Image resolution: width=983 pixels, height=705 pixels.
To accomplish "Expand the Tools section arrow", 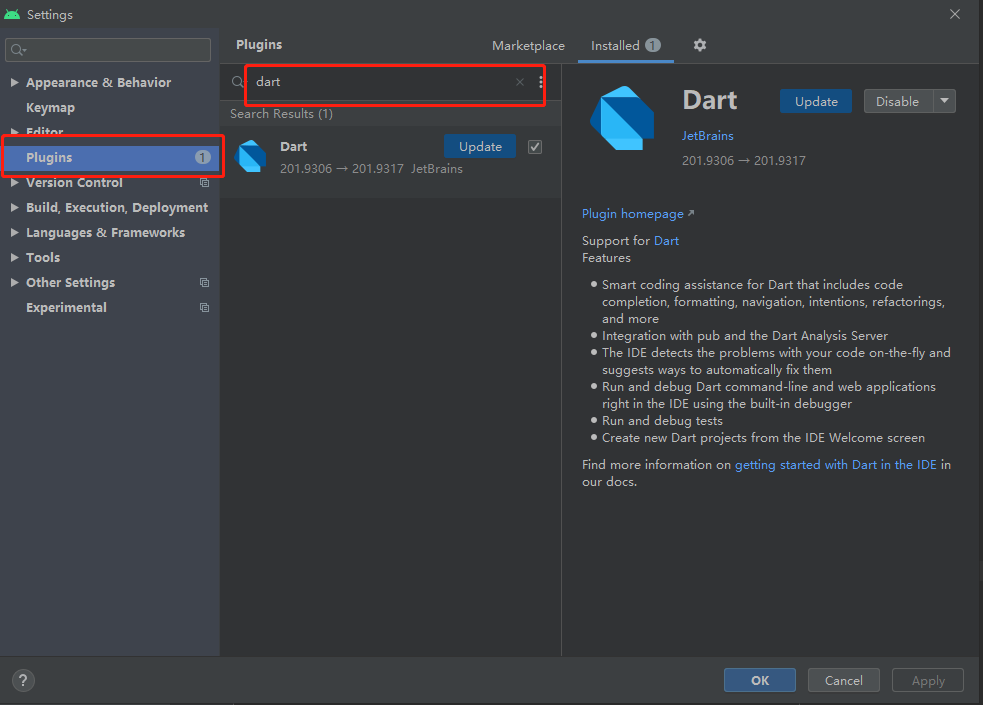I will click(x=14, y=258).
